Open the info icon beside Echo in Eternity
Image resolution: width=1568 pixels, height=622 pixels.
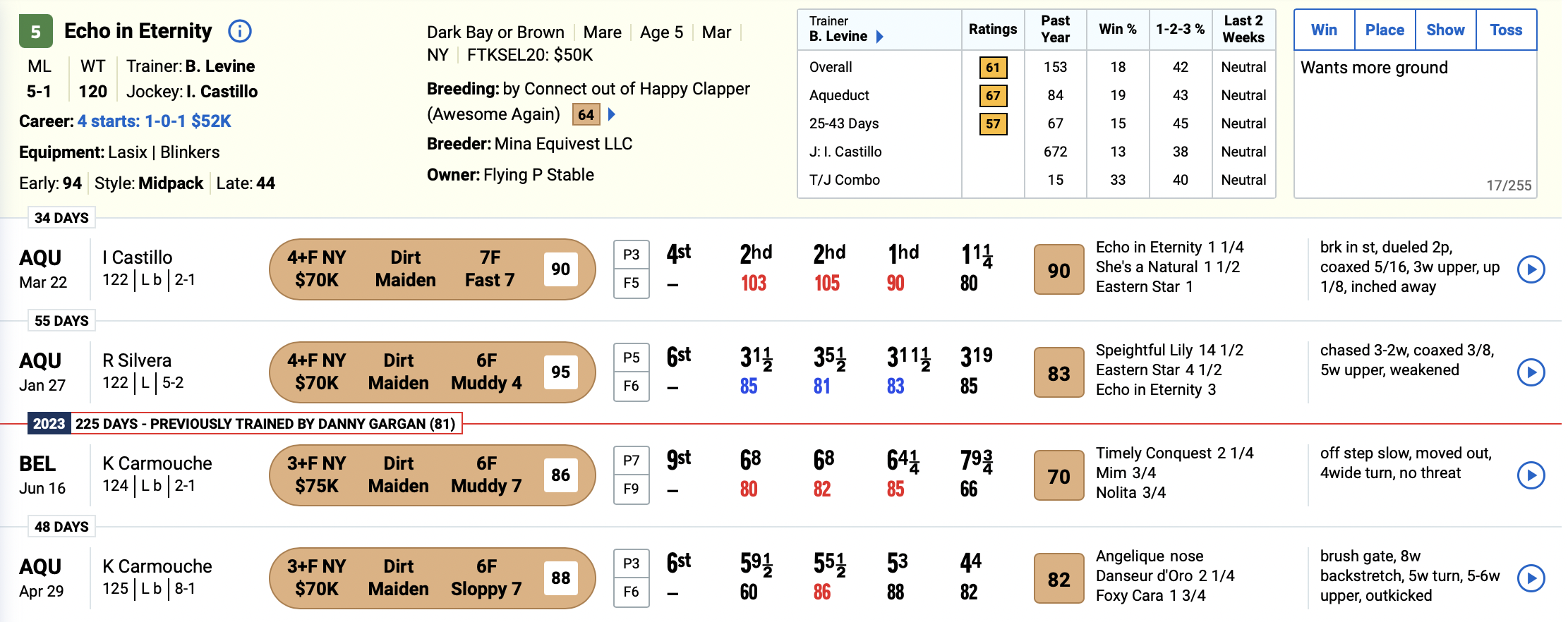(240, 31)
